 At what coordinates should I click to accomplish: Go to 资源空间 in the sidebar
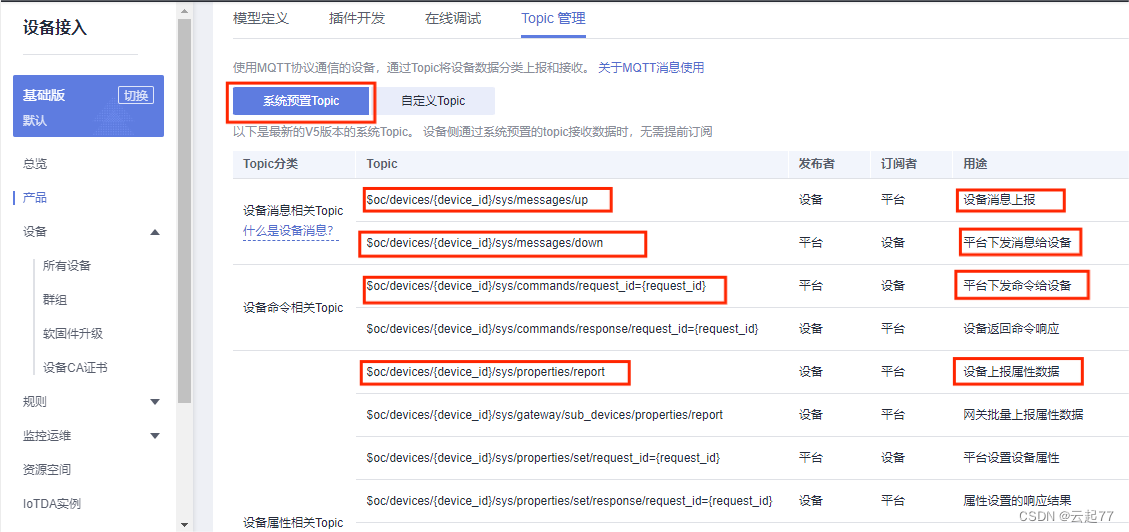click(47, 469)
